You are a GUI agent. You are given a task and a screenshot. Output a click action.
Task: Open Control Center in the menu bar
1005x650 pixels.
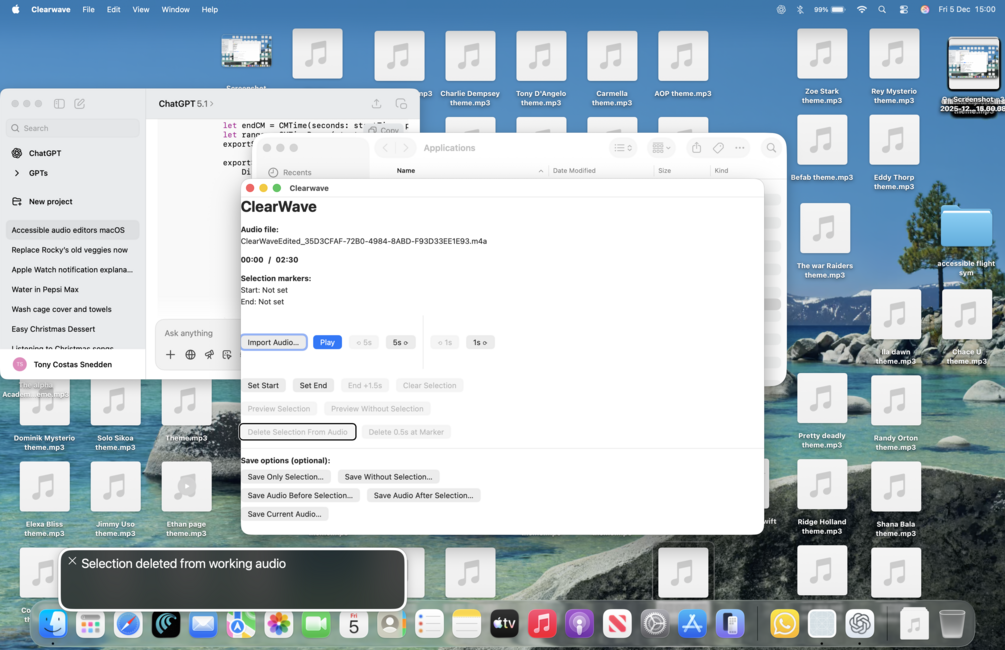(x=904, y=10)
